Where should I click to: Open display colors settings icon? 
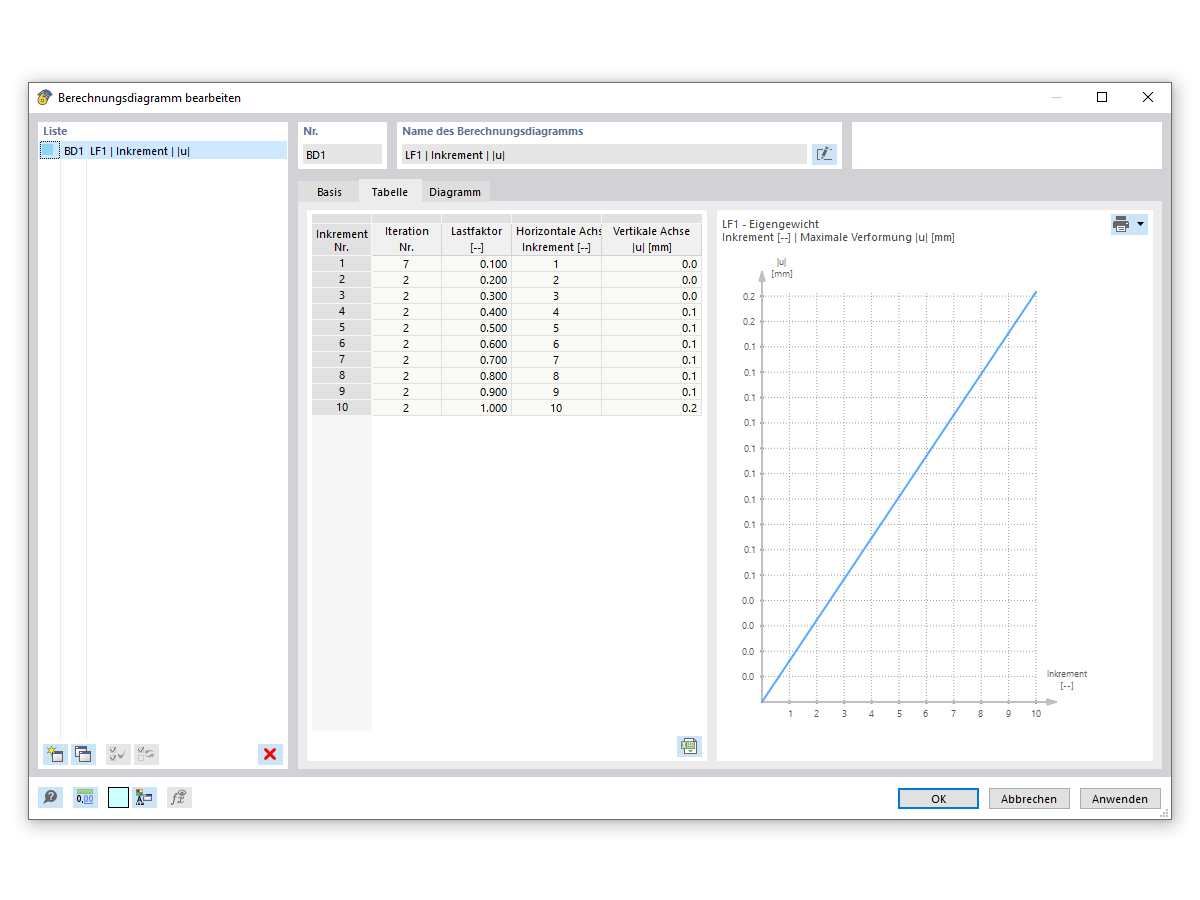point(143,797)
